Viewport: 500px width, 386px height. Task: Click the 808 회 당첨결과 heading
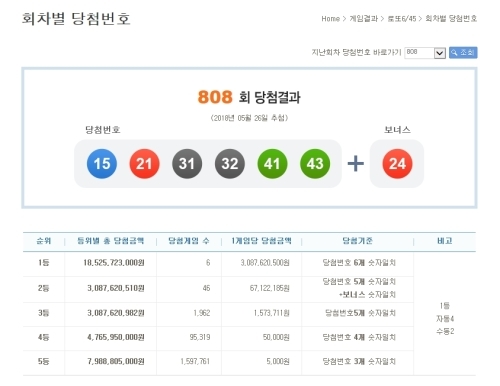249,97
